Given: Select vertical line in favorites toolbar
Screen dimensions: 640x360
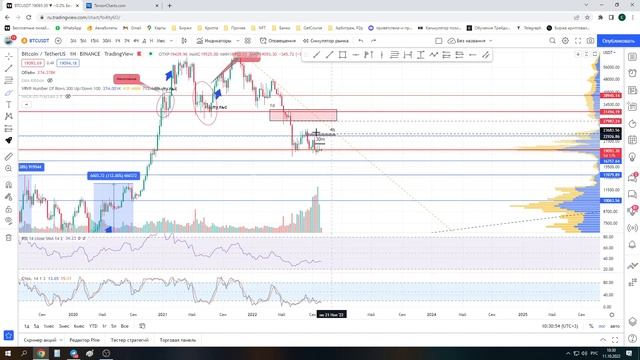Looking at the screenshot, I should coord(382,55).
